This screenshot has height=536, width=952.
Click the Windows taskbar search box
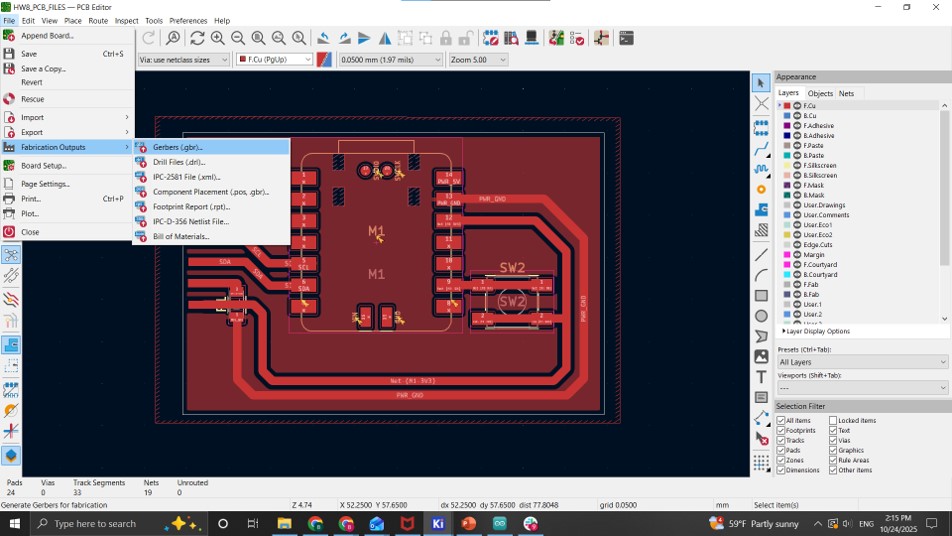point(118,523)
